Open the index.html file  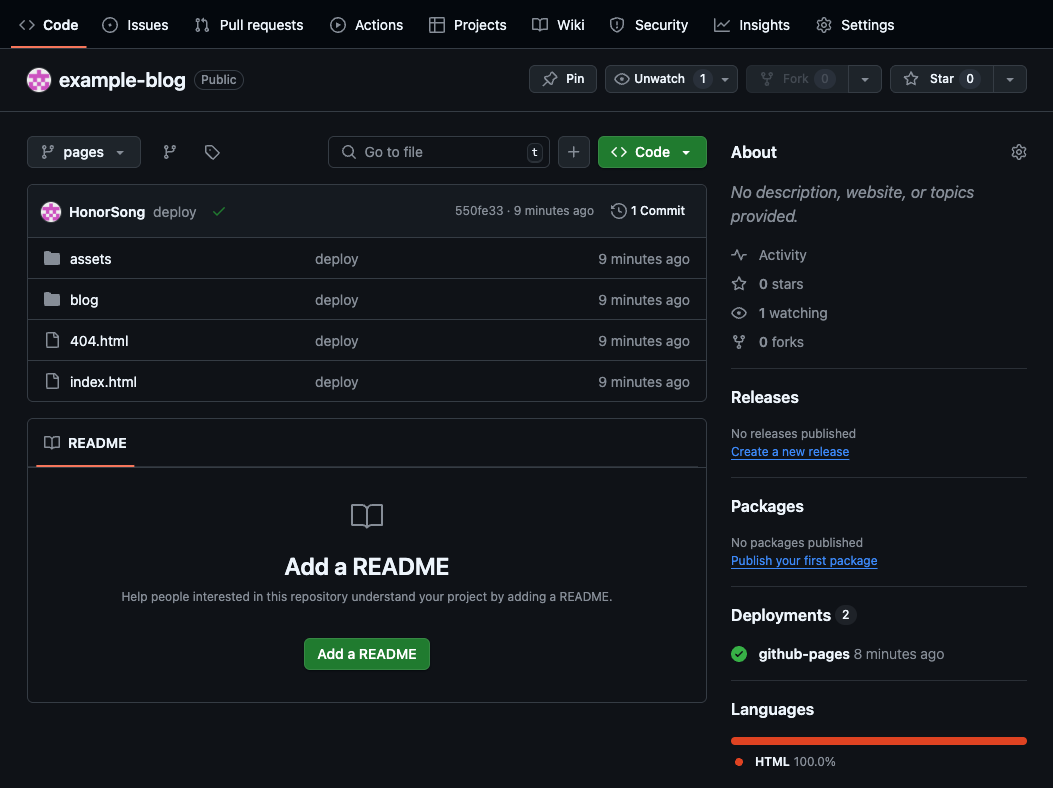103,382
